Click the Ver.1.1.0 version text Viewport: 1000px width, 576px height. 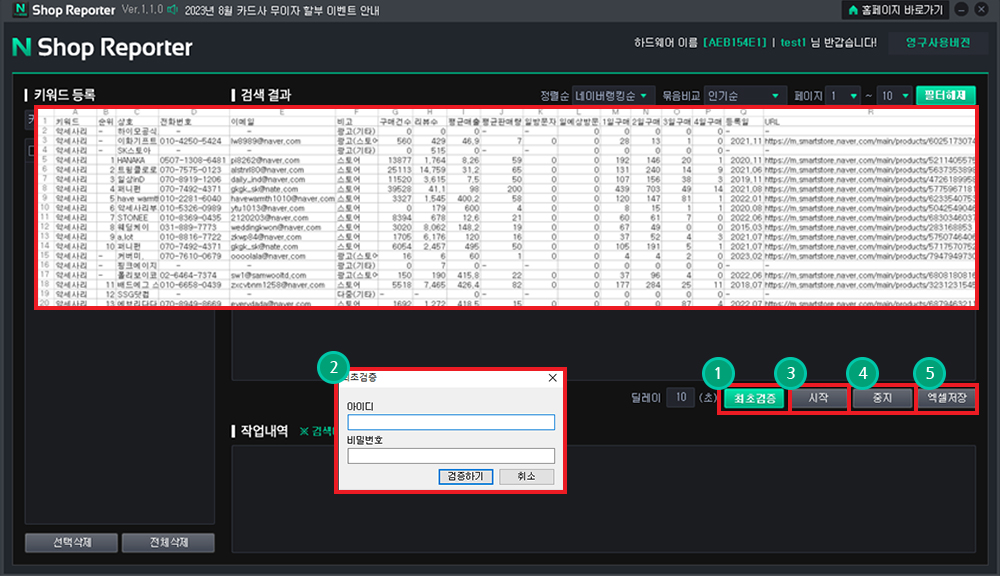[x=142, y=10]
